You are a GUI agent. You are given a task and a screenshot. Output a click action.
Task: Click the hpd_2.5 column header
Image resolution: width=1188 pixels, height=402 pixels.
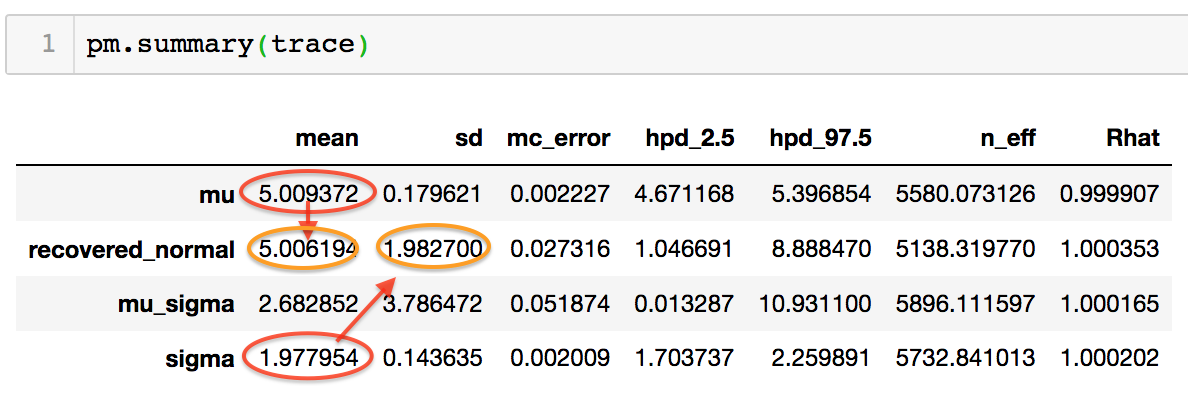(x=690, y=139)
